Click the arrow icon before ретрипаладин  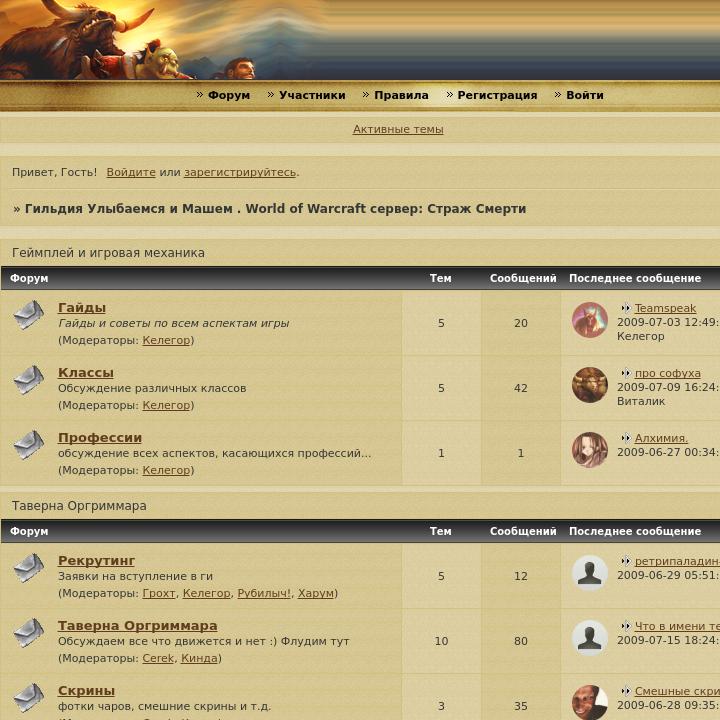[x=626, y=561]
